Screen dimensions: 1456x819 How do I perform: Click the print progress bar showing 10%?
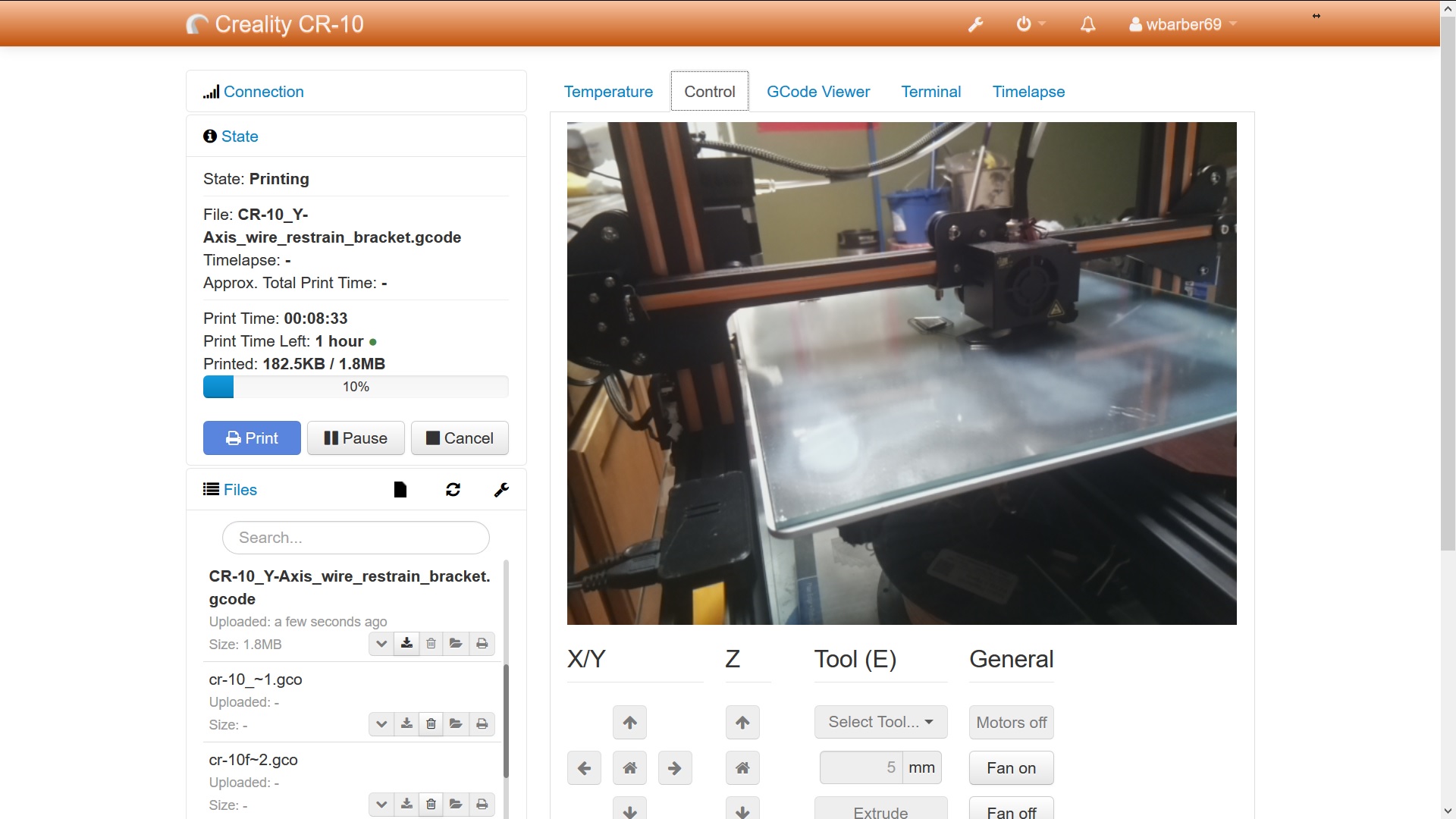[x=356, y=387]
